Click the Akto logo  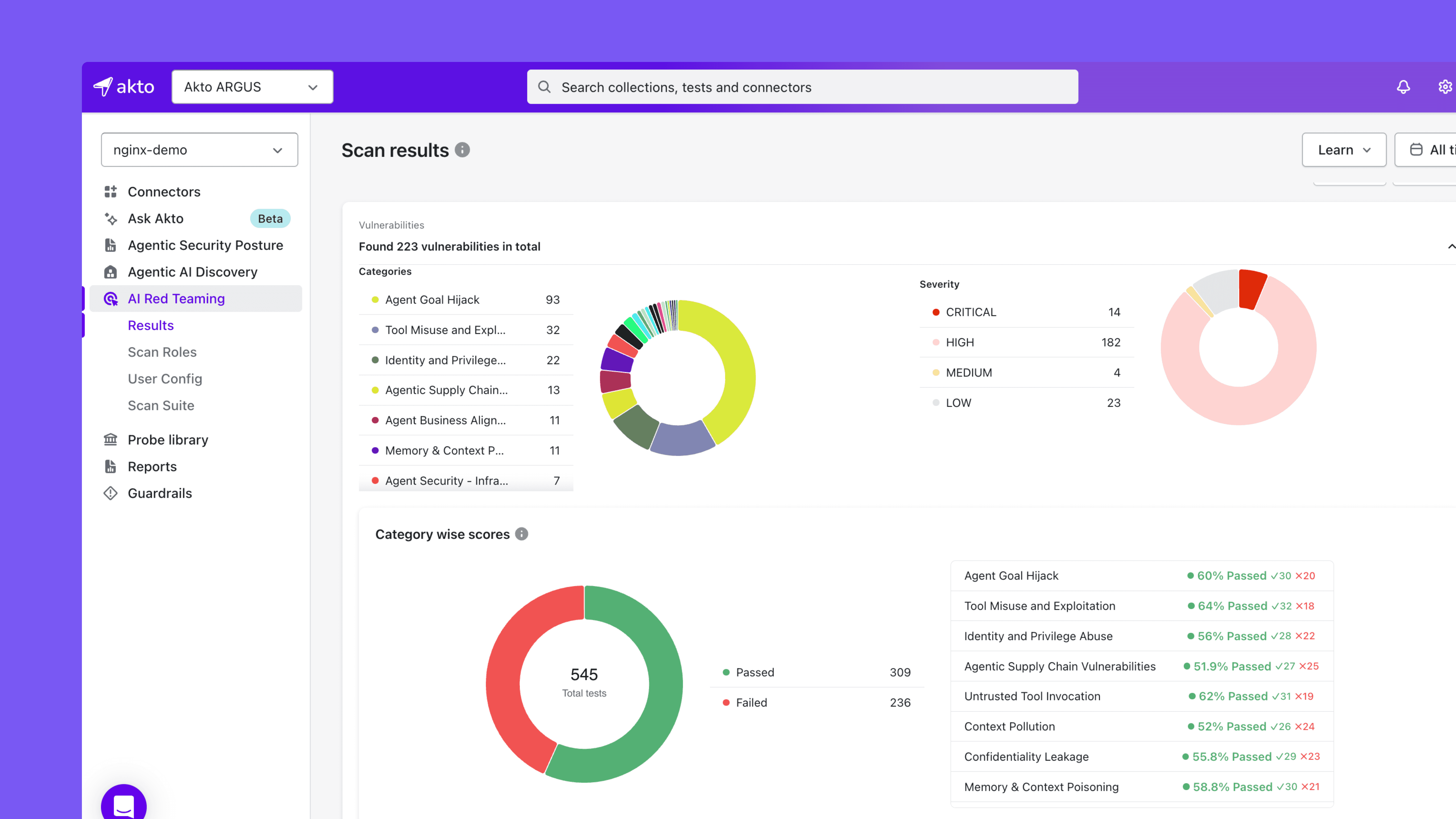pyautogui.click(x=124, y=86)
